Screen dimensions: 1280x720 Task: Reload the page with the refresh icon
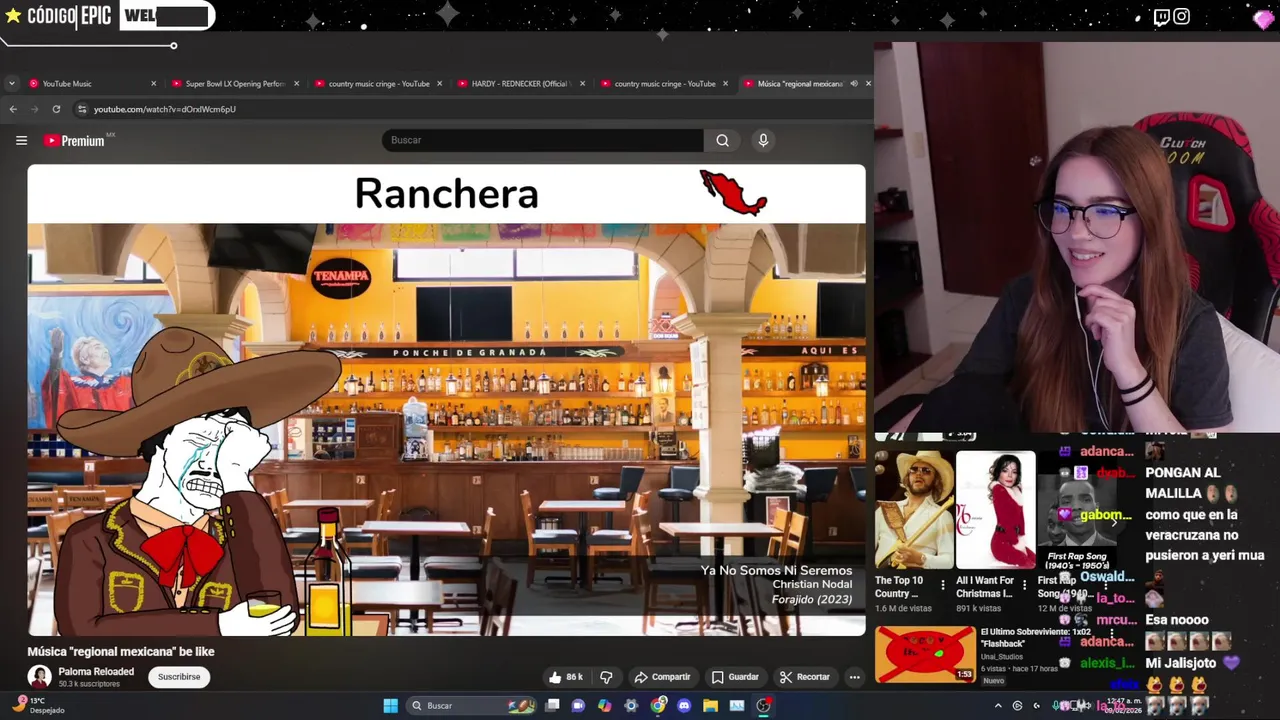(56, 109)
